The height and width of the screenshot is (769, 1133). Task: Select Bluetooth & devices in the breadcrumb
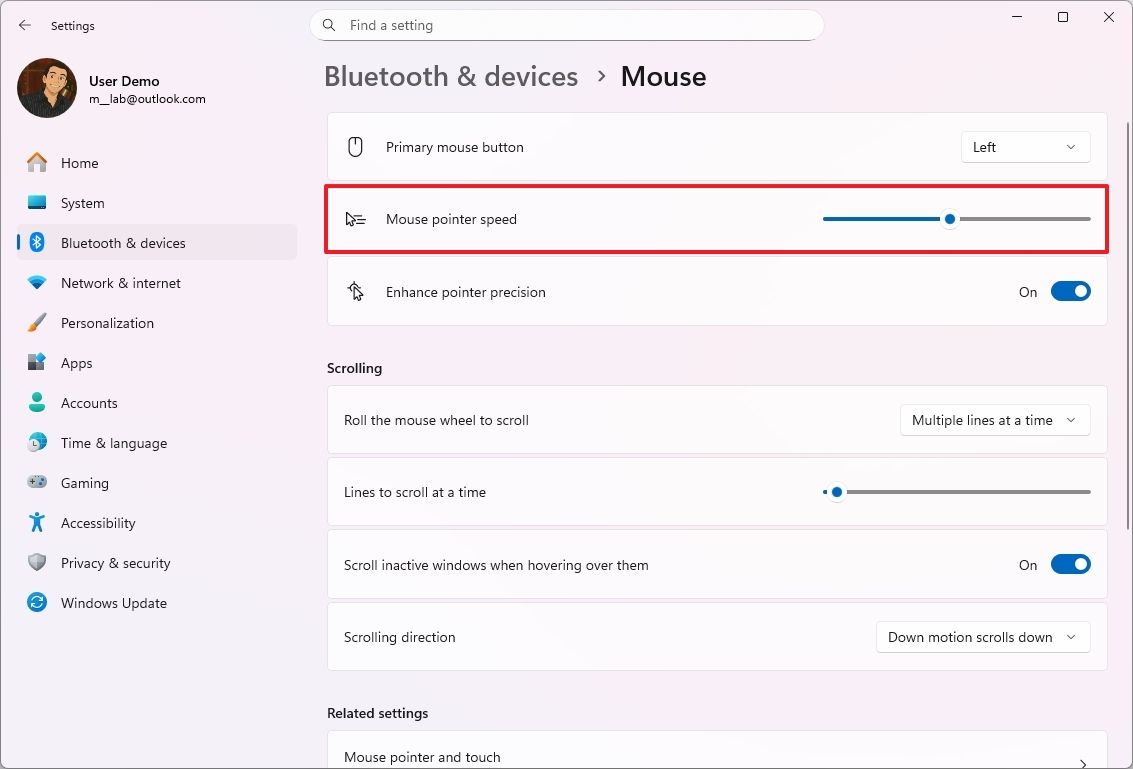click(x=451, y=76)
